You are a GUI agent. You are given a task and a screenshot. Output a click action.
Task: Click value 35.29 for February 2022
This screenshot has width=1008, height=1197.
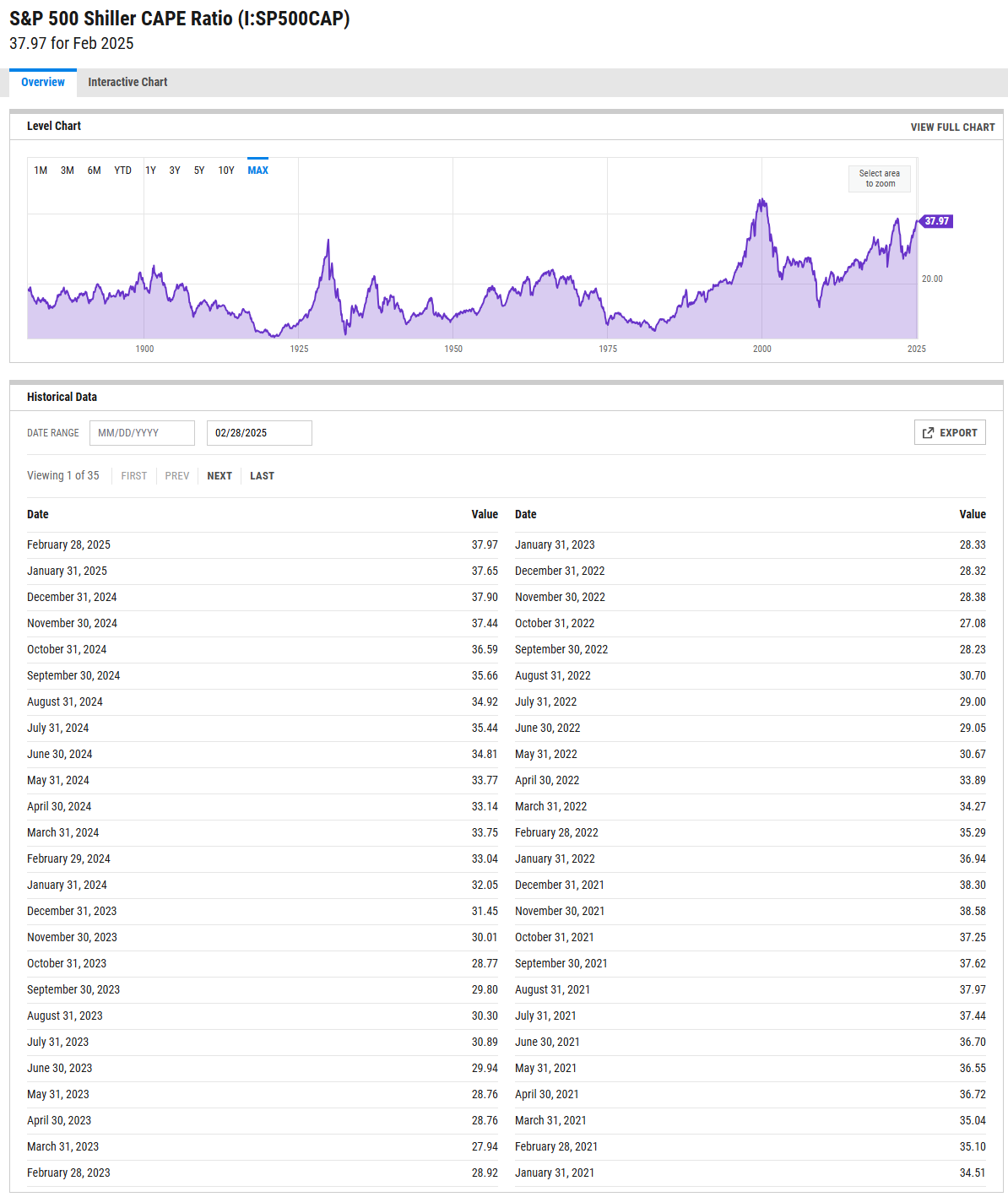coord(973,833)
